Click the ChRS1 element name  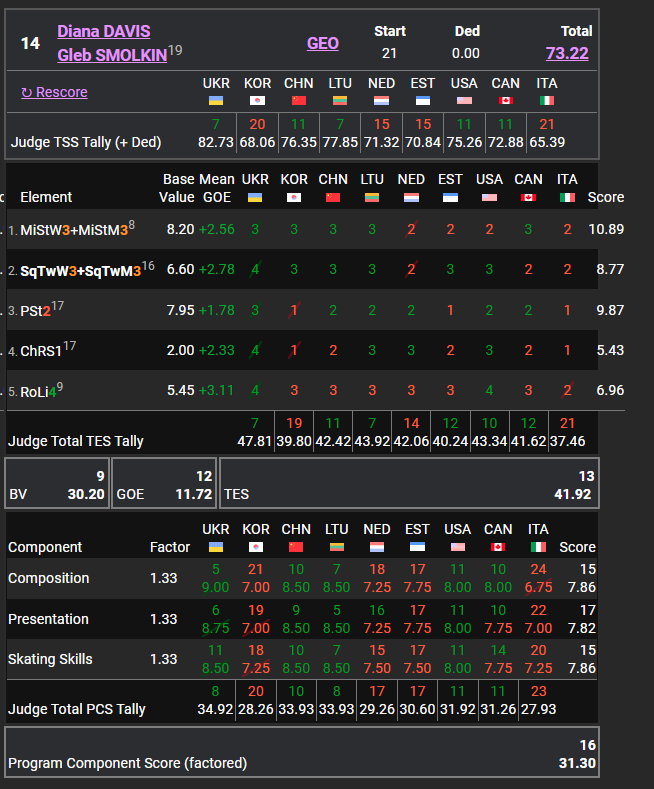[40, 351]
